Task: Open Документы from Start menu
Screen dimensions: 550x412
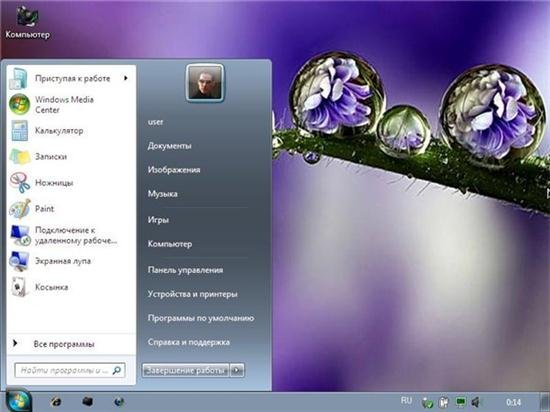Action: (x=169, y=146)
